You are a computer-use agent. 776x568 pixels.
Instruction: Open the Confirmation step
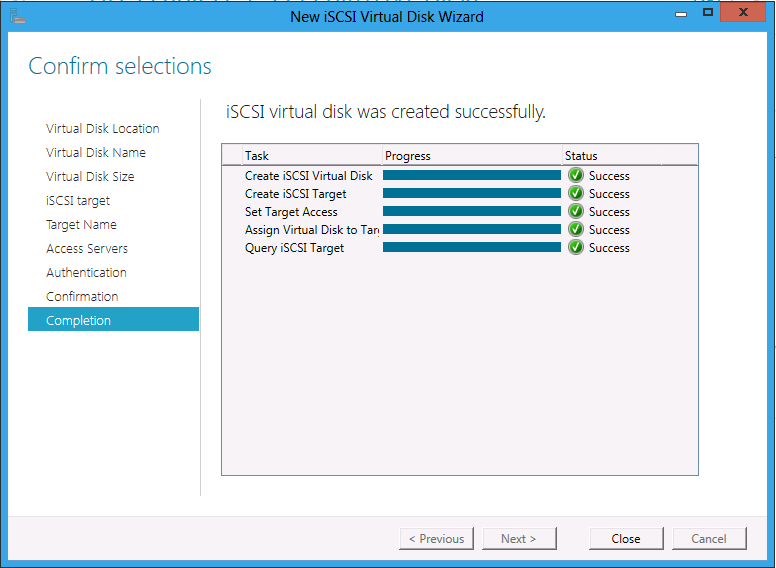tap(82, 296)
